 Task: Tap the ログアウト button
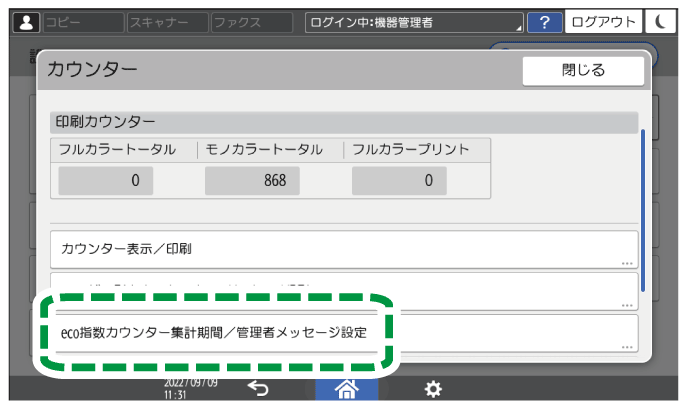point(603,22)
